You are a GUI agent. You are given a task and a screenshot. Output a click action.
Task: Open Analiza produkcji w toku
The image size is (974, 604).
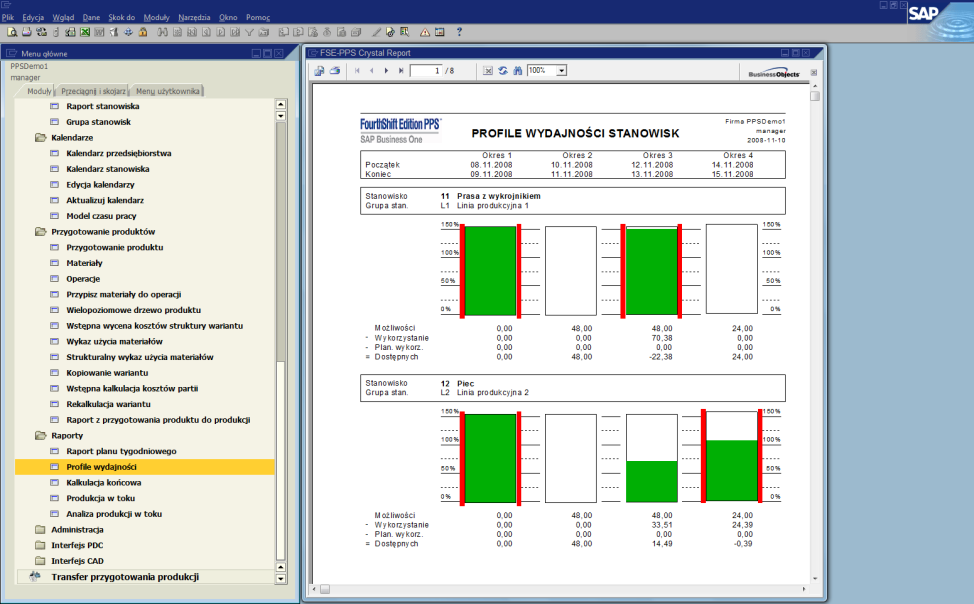[114, 514]
